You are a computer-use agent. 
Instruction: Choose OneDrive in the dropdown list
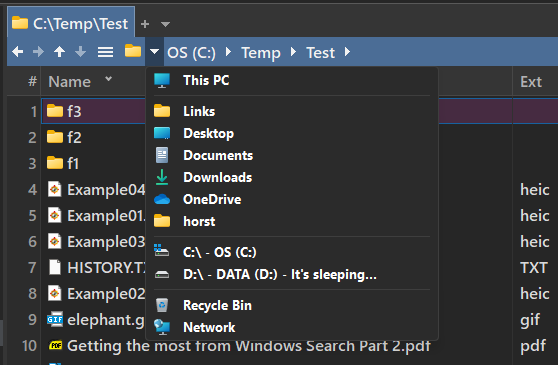292,199
